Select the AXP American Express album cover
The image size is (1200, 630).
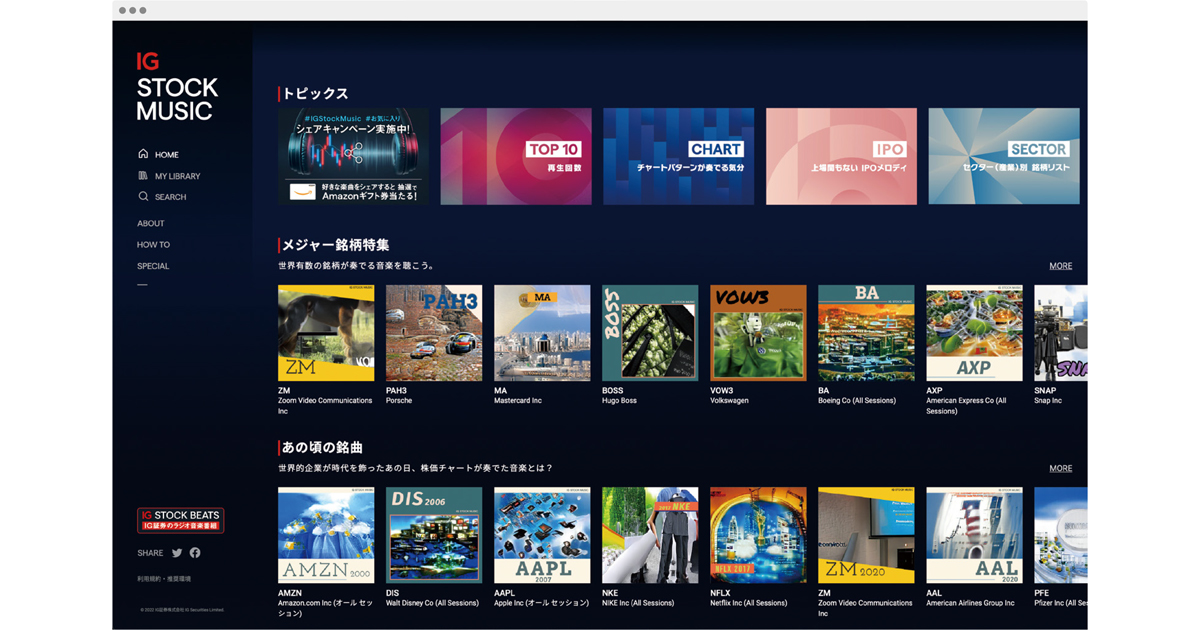pyautogui.click(x=974, y=333)
